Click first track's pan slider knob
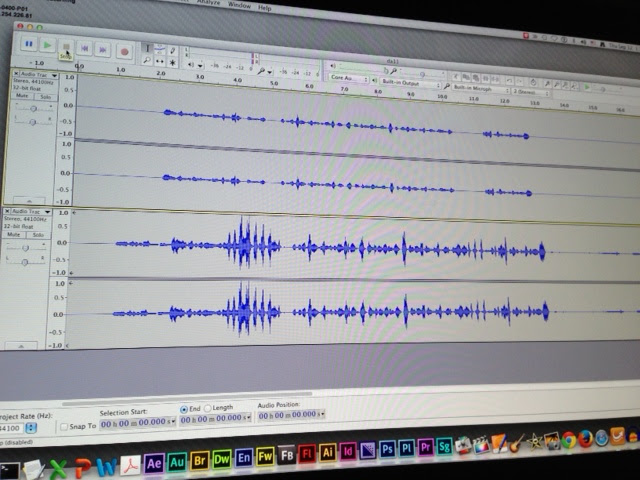Image resolution: width=640 pixels, height=480 pixels. 33,122
